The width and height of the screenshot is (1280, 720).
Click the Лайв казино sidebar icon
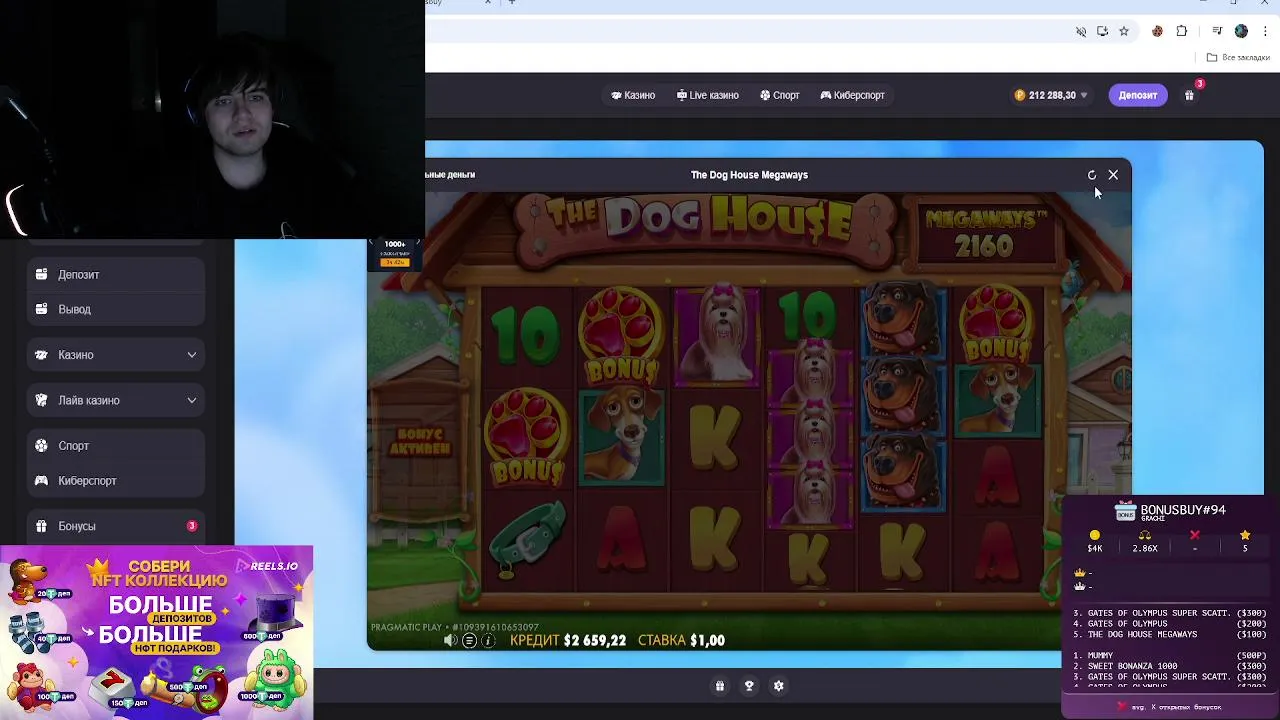pos(41,400)
